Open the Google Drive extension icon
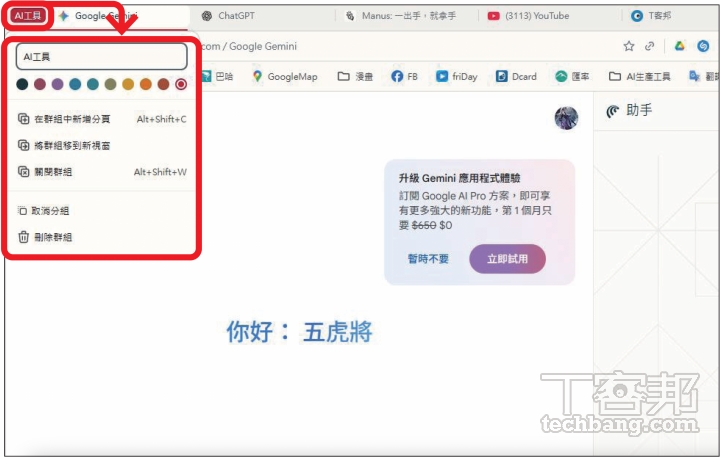The image size is (720, 457). click(680, 46)
